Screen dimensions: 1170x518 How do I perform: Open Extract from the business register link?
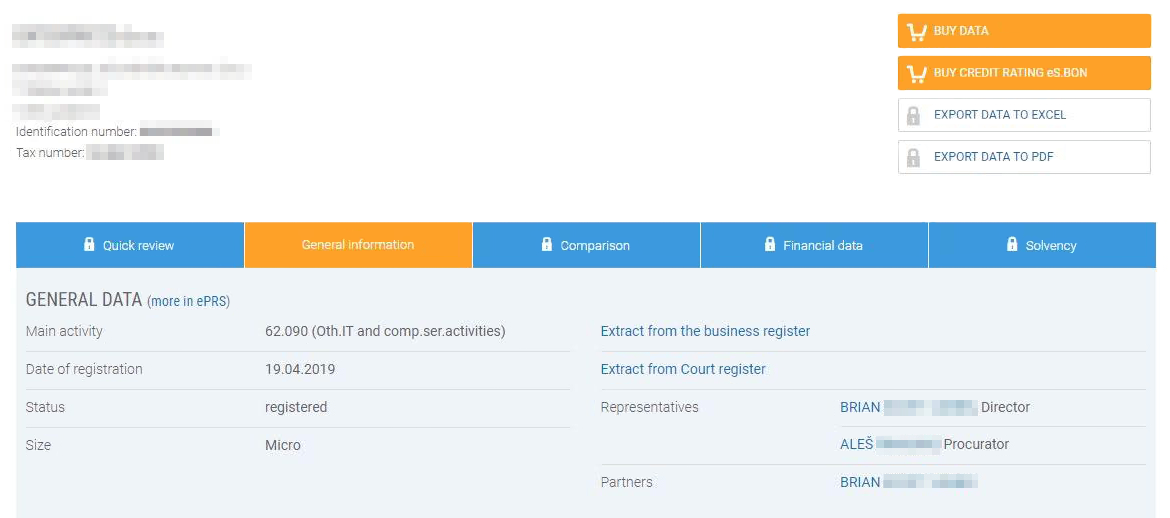705,331
